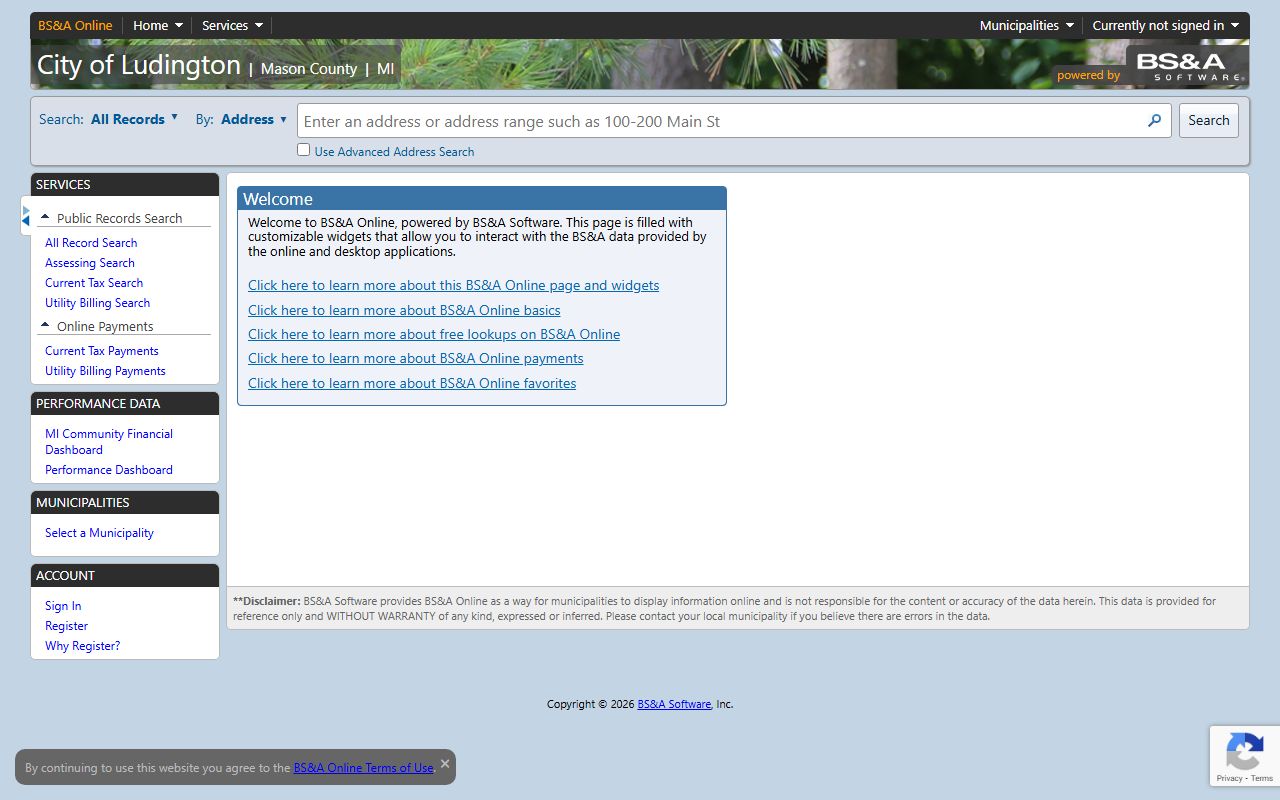Image resolution: width=1280 pixels, height=800 pixels.
Task: Learn more about BS&A Online page and widgets
Action: pos(453,286)
